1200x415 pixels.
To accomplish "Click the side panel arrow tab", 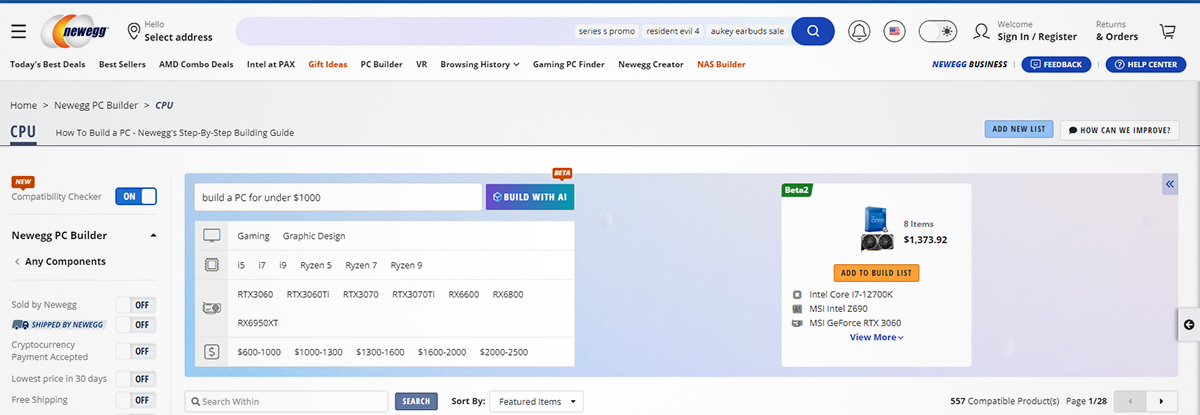I will coord(1189,324).
